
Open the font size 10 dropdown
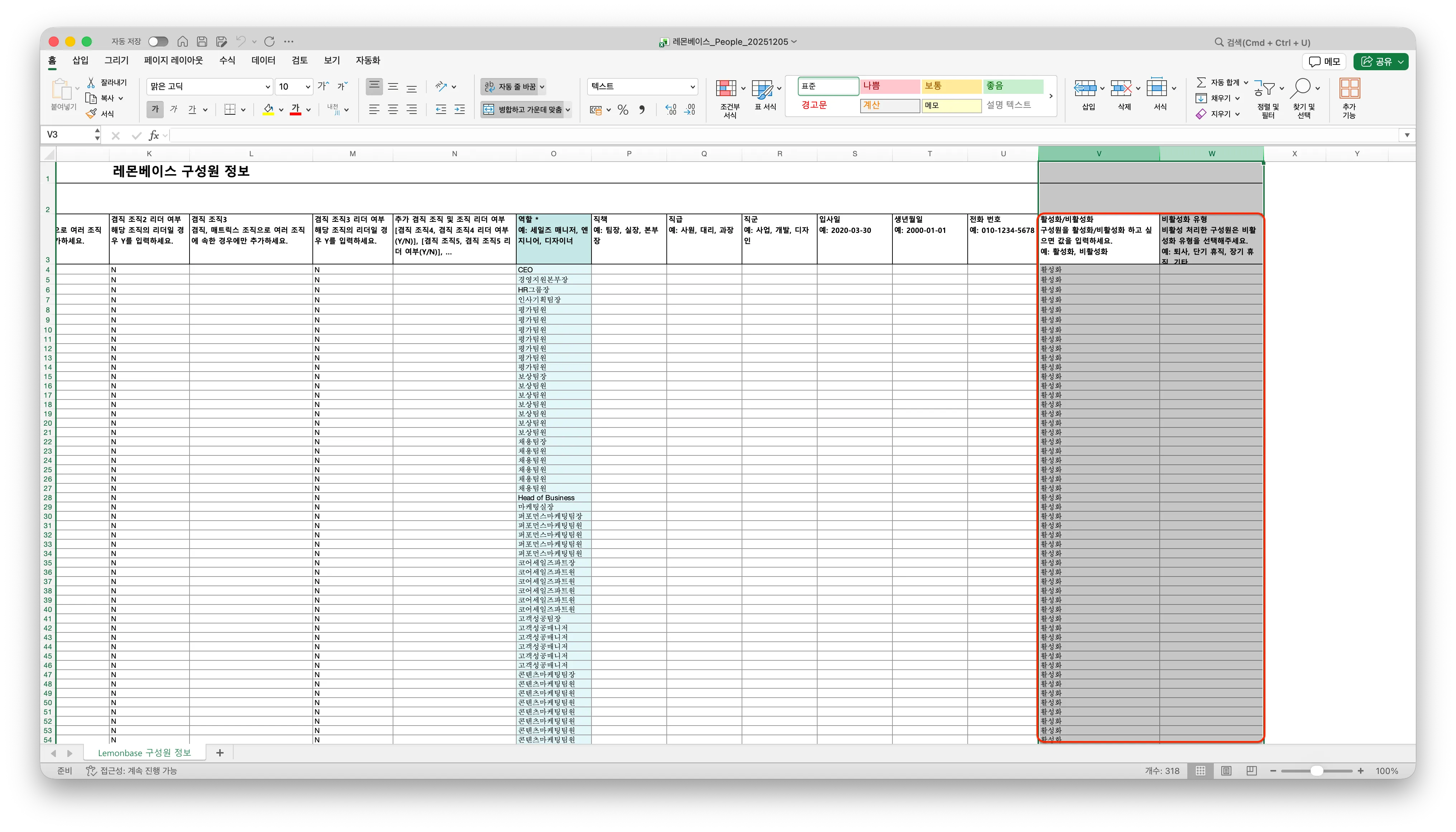pyautogui.click(x=307, y=87)
